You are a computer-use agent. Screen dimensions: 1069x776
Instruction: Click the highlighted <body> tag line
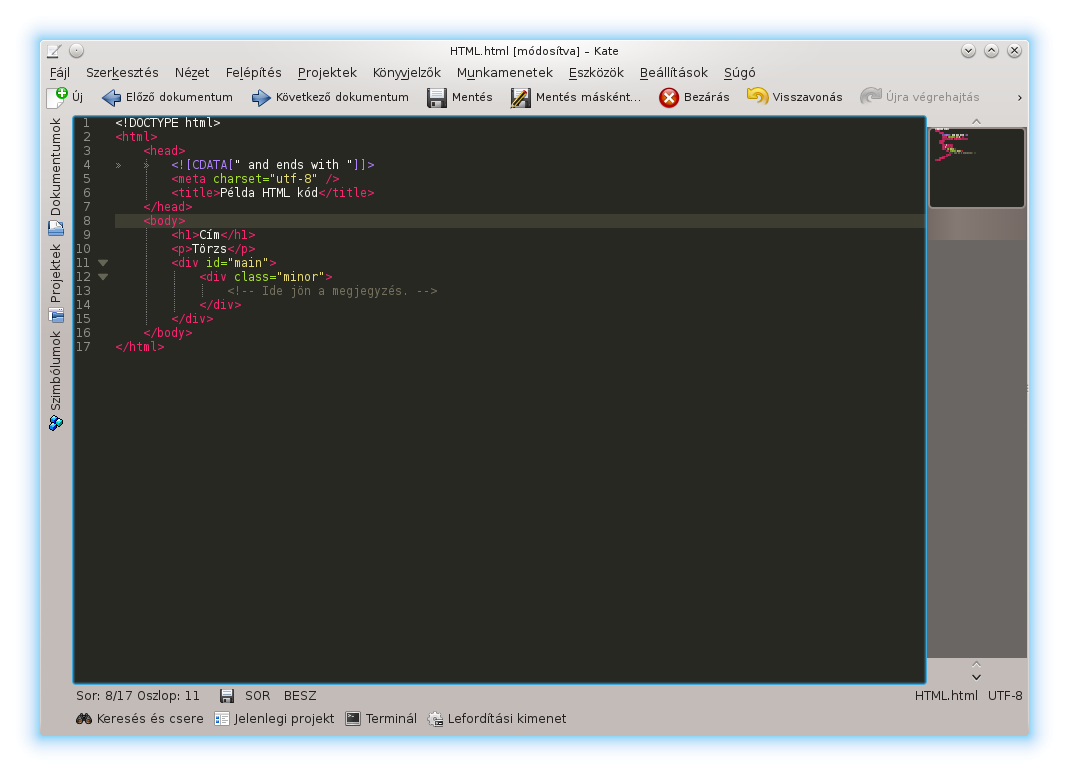point(520,221)
